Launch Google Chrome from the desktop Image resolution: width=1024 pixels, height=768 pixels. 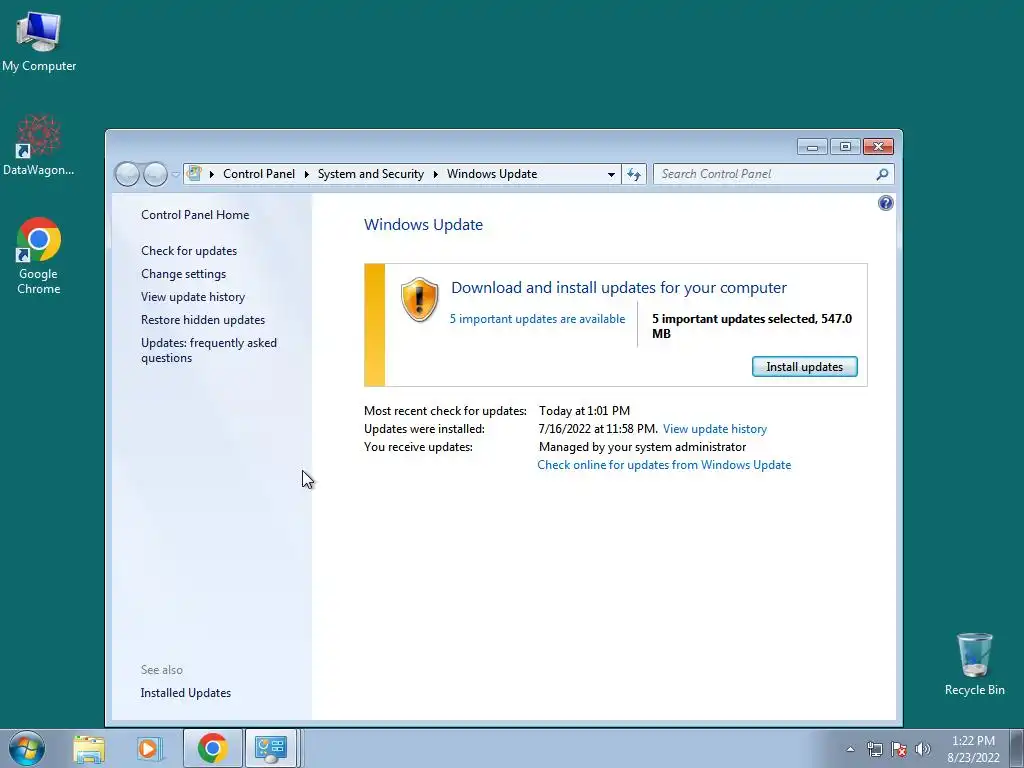[x=39, y=255]
